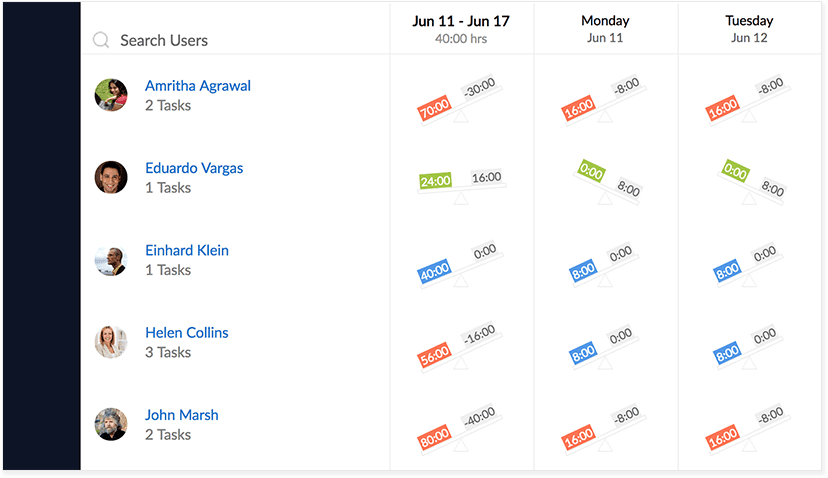Open Helen Collins's name link

tap(187, 333)
